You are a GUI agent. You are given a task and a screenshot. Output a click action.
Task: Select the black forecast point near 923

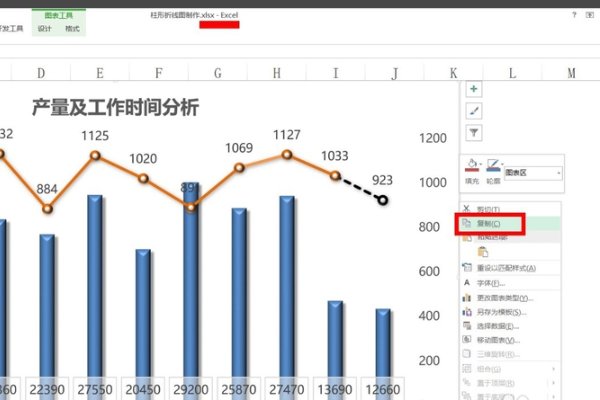point(382,200)
